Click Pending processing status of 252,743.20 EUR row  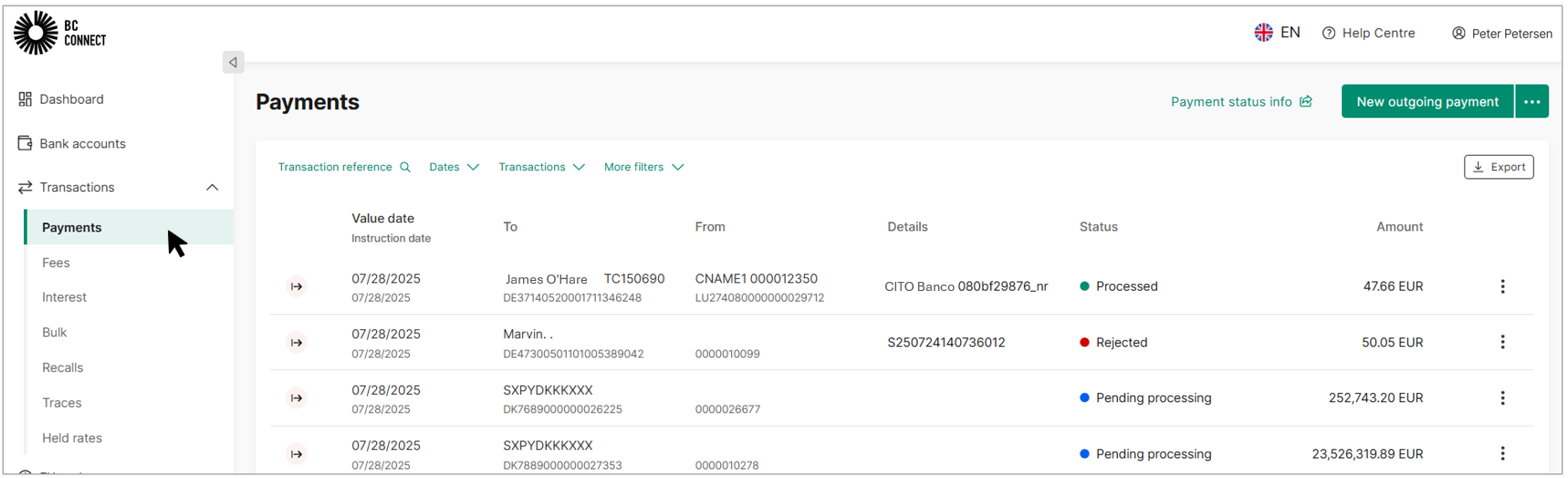click(x=1145, y=398)
